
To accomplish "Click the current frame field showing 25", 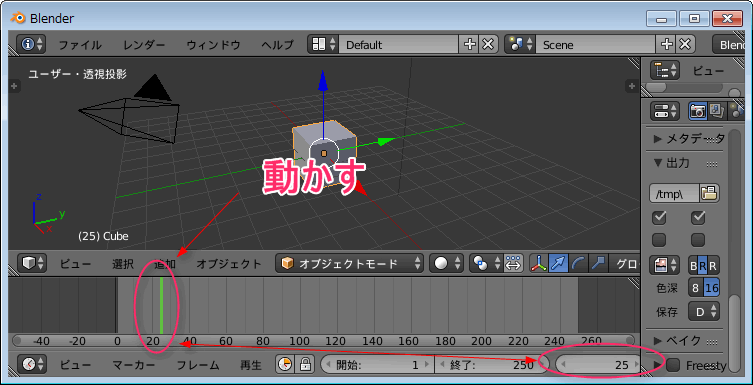I will click(598, 365).
